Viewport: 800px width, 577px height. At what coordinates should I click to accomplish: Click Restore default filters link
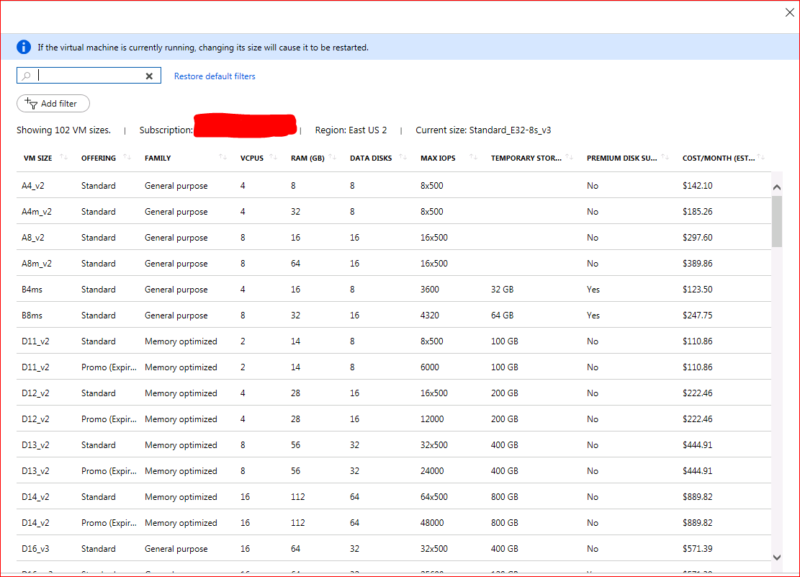pos(214,77)
